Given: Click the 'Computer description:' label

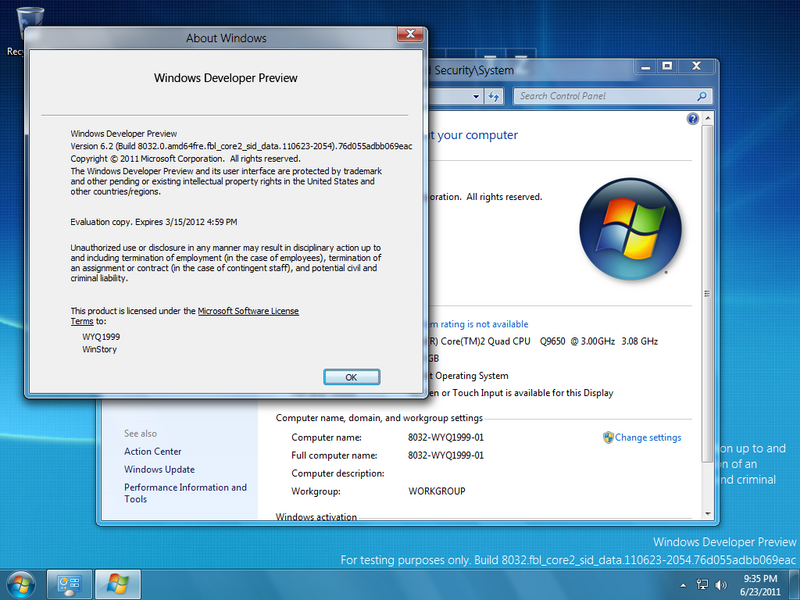Looking at the screenshot, I should 338,473.
